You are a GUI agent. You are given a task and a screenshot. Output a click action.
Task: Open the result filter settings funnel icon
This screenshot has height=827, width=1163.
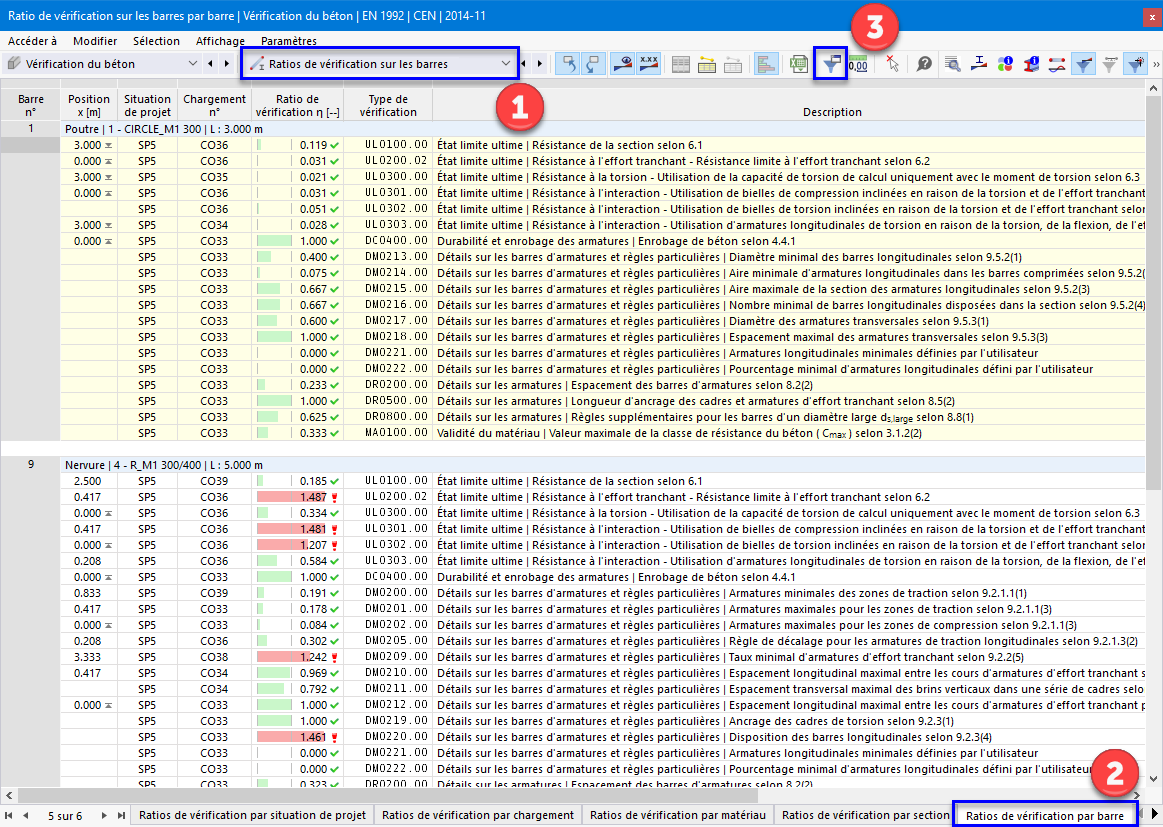(x=831, y=65)
